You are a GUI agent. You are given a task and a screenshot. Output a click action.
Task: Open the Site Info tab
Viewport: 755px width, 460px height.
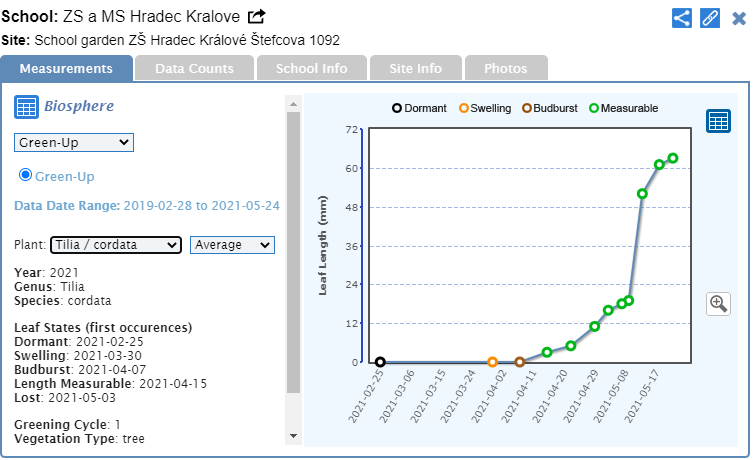pyautogui.click(x=415, y=69)
